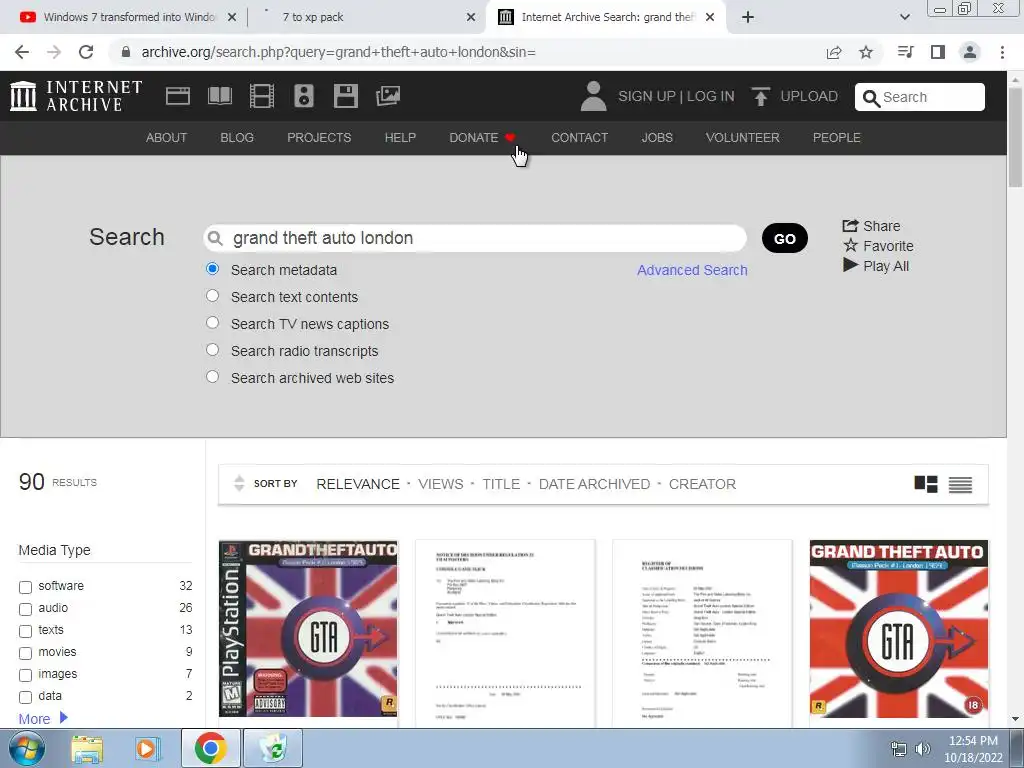Click the share page icon in address bar
Screen dimensions: 1024x768
pyautogui.click(x=834, y=52)
